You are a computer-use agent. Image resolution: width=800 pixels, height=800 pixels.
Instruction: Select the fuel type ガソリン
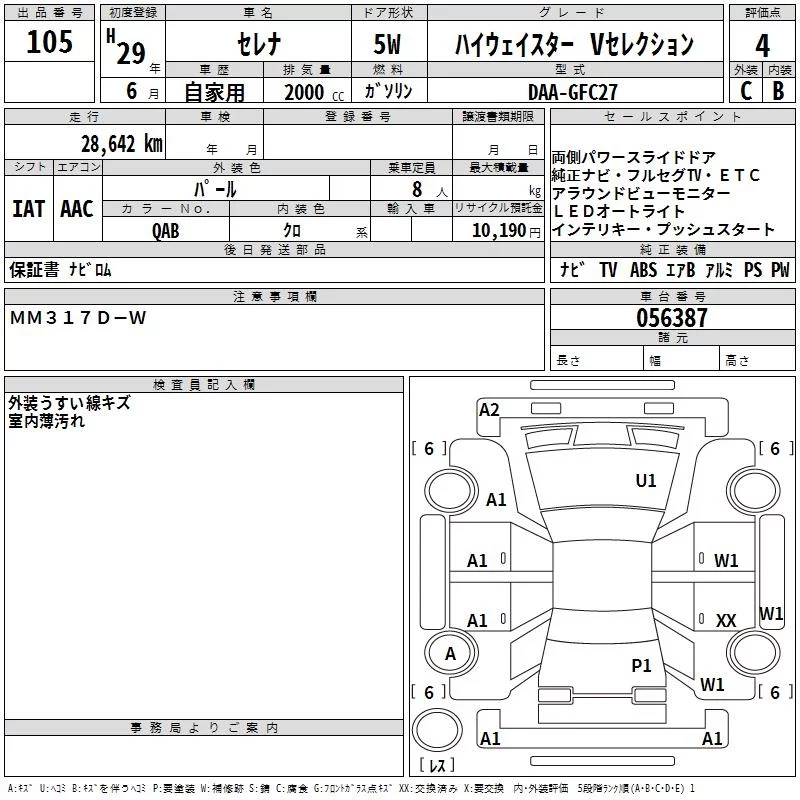pos(388,91)
